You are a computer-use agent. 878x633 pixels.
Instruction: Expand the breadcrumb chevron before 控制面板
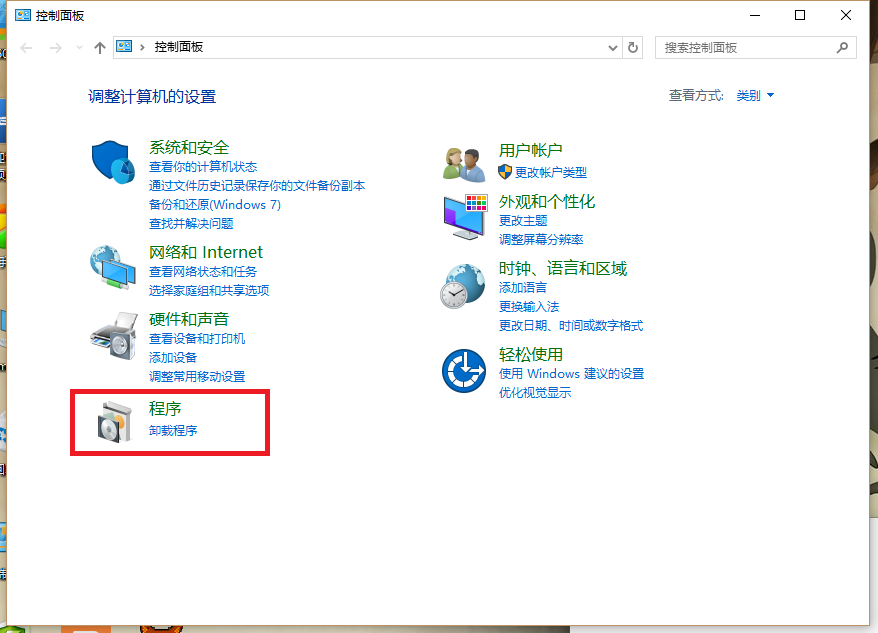pos(142,48)
